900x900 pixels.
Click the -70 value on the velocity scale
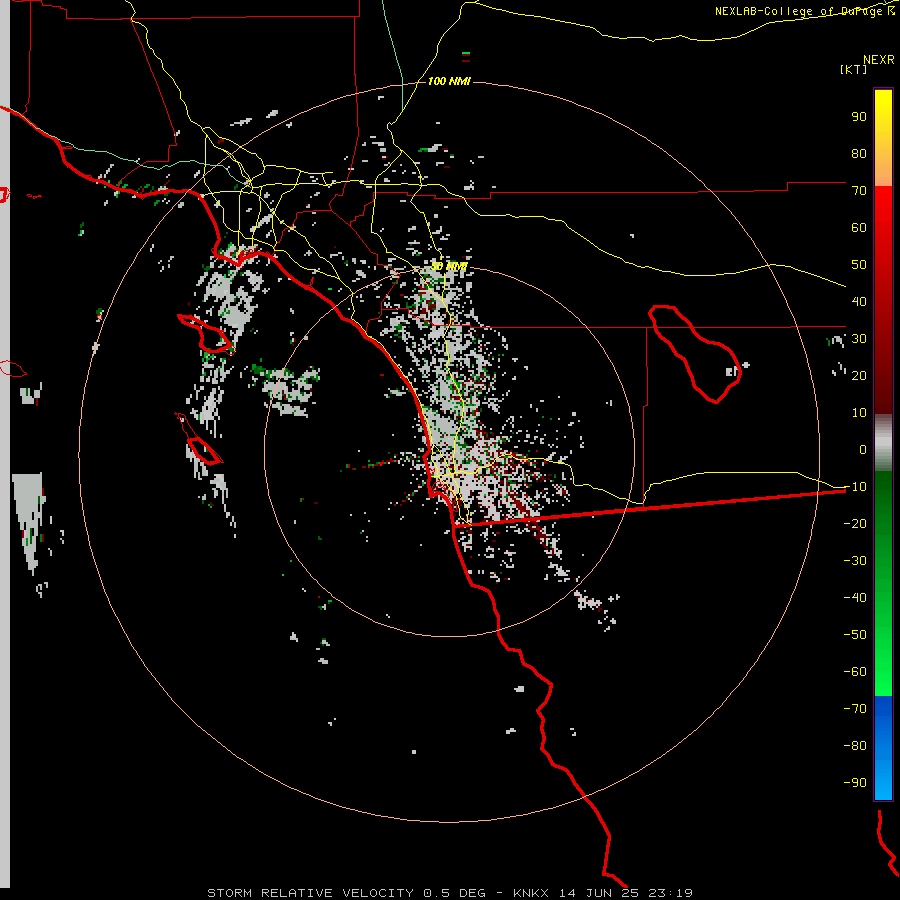coord(855,708)
